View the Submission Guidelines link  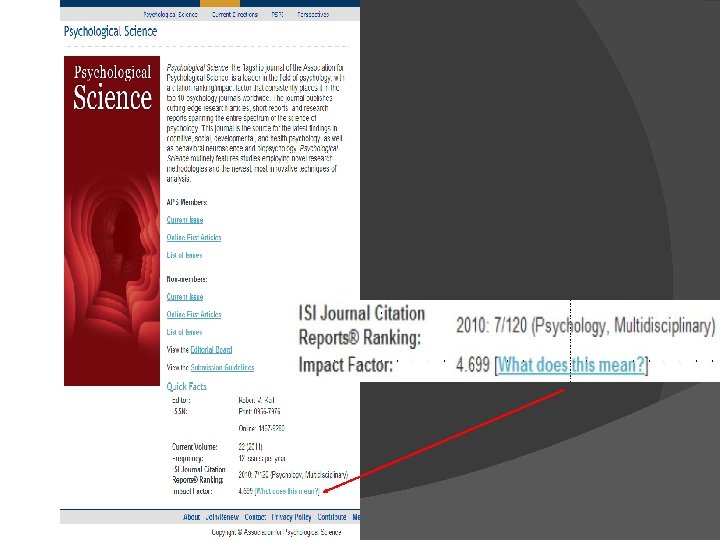[222, 367]
